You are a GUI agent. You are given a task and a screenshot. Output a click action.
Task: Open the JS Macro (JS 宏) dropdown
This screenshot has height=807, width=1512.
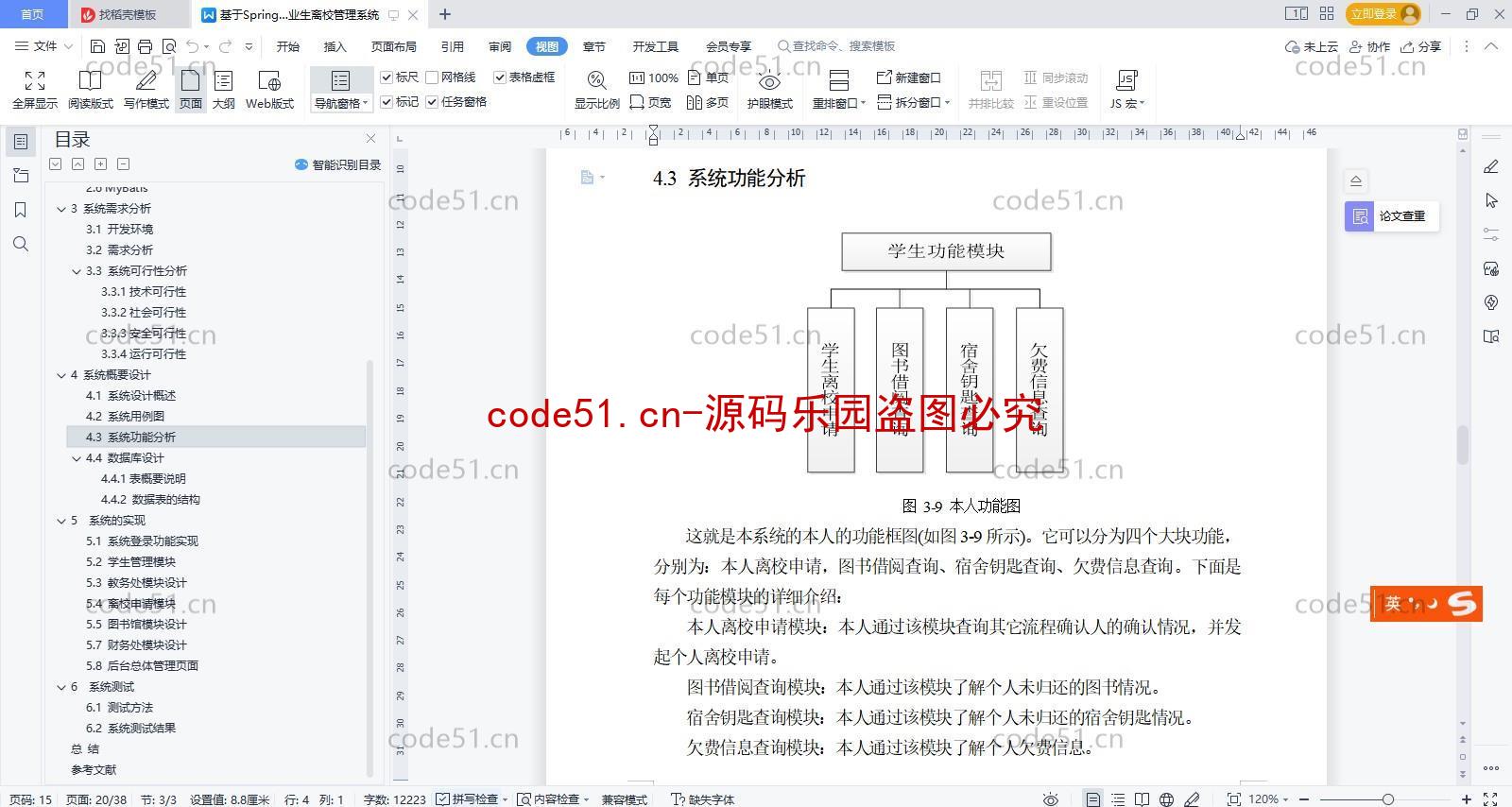(1126, 103)
